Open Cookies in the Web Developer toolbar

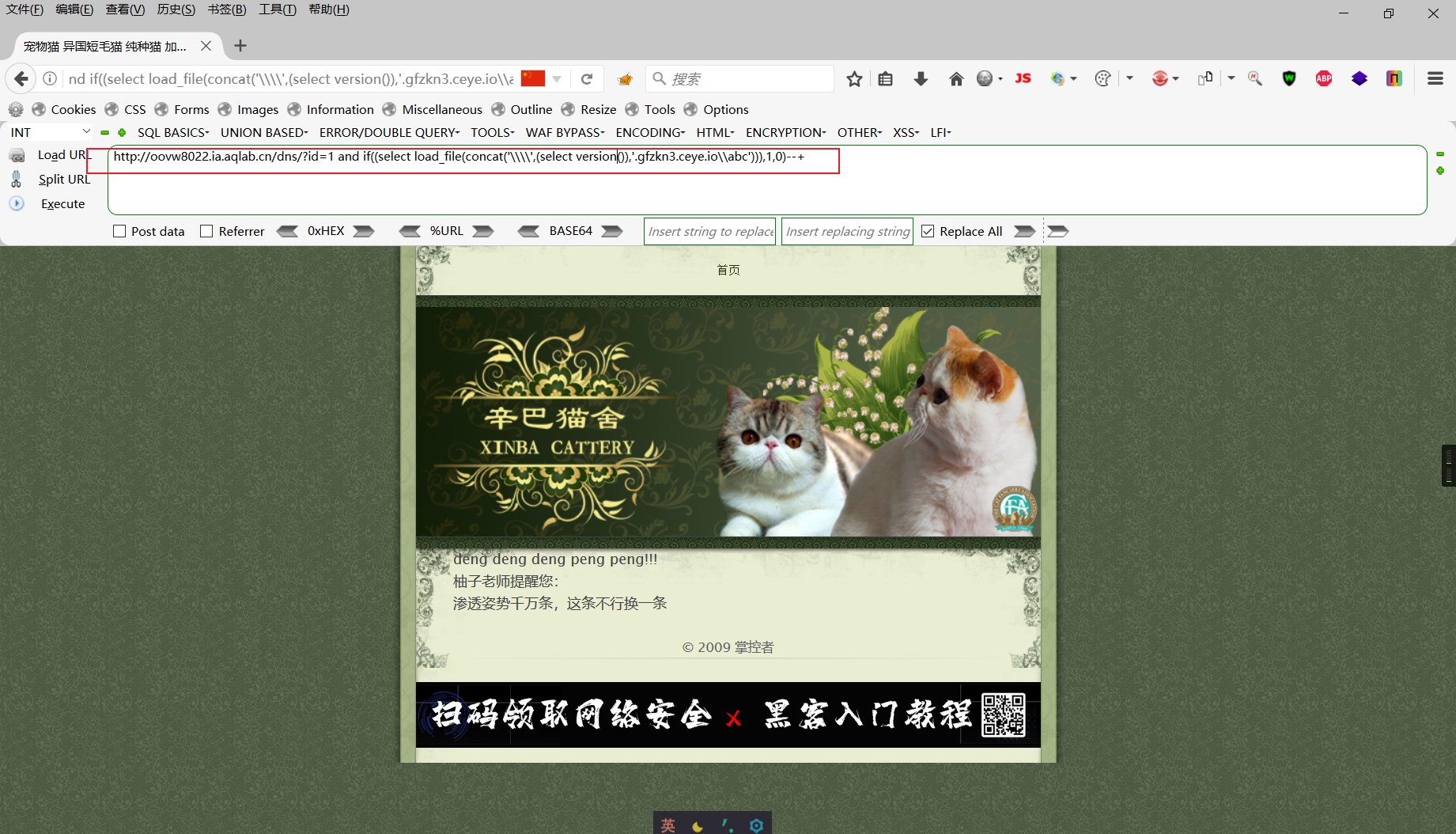click(73, 109)
